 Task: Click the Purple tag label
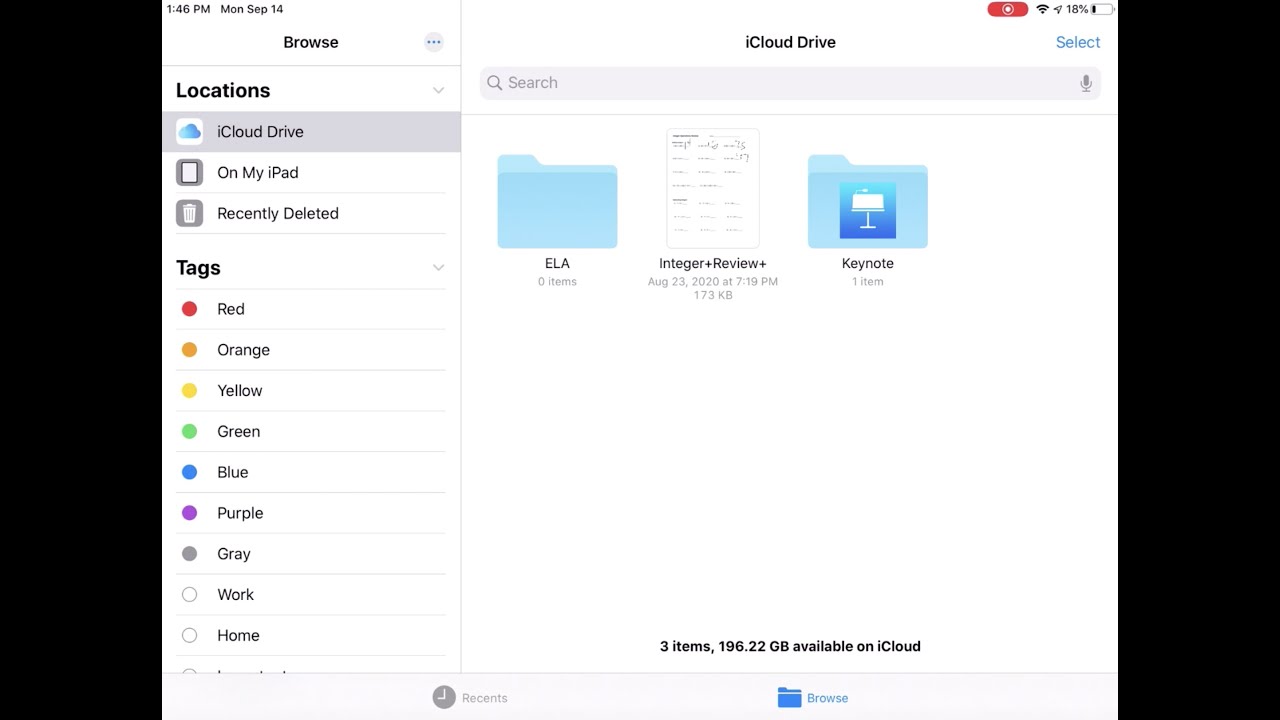coord(241,513)
